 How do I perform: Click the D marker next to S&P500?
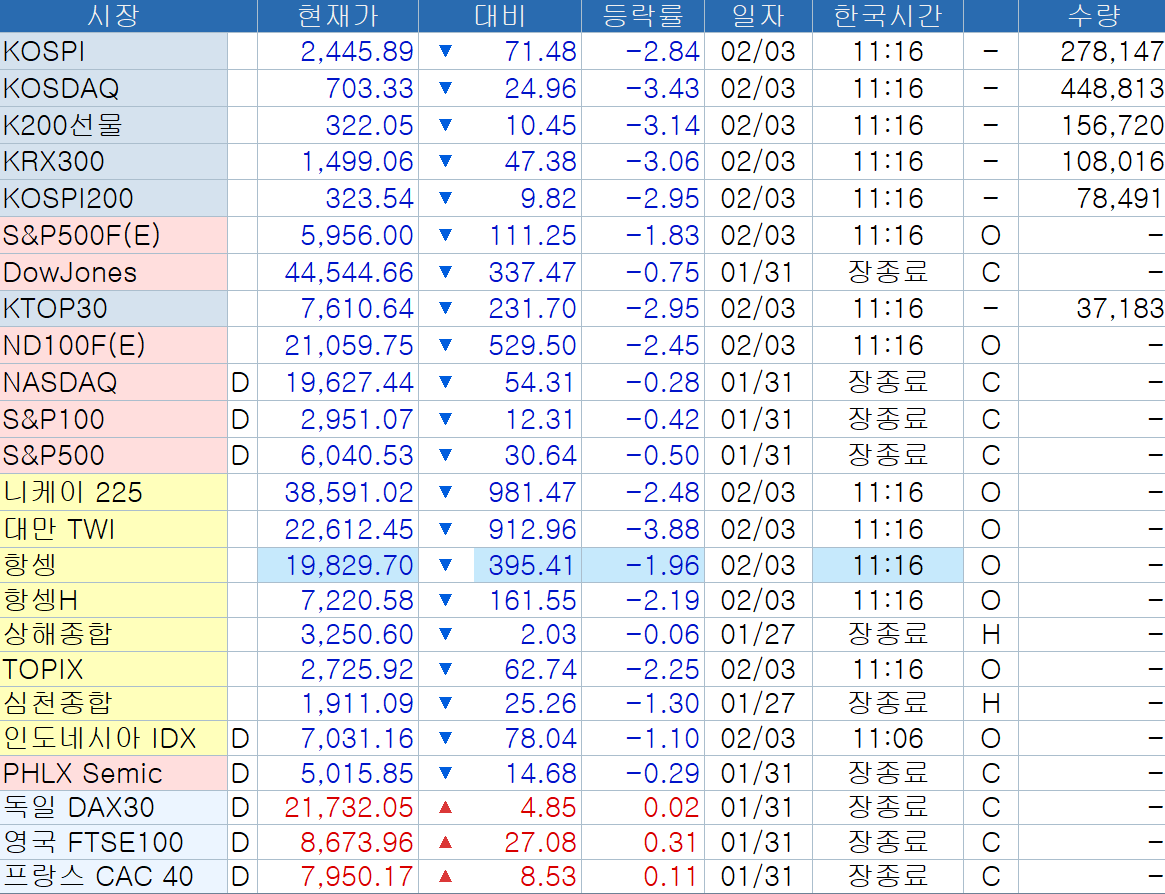coord(241,456)
